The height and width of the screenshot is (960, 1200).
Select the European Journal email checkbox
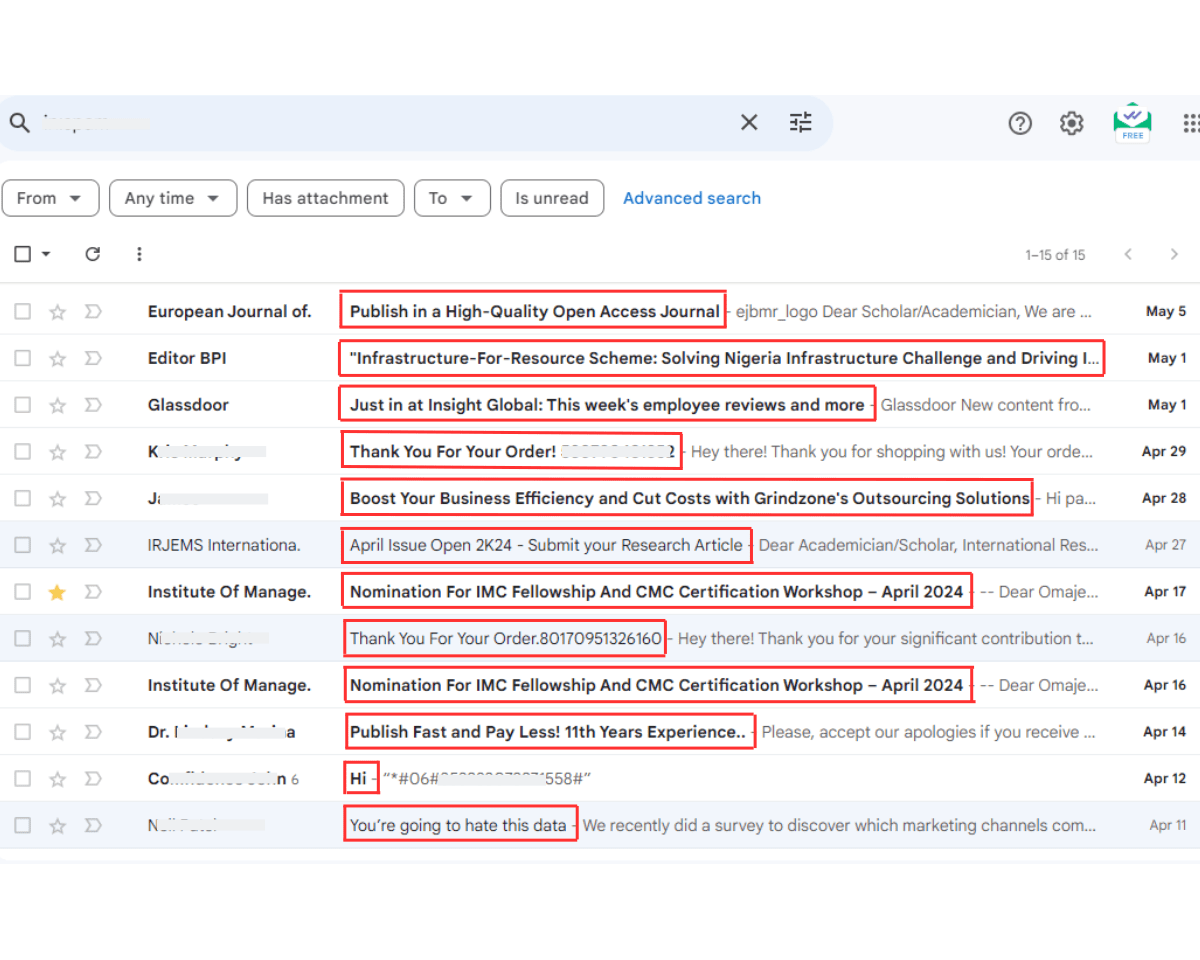click(x=22, y=312)
